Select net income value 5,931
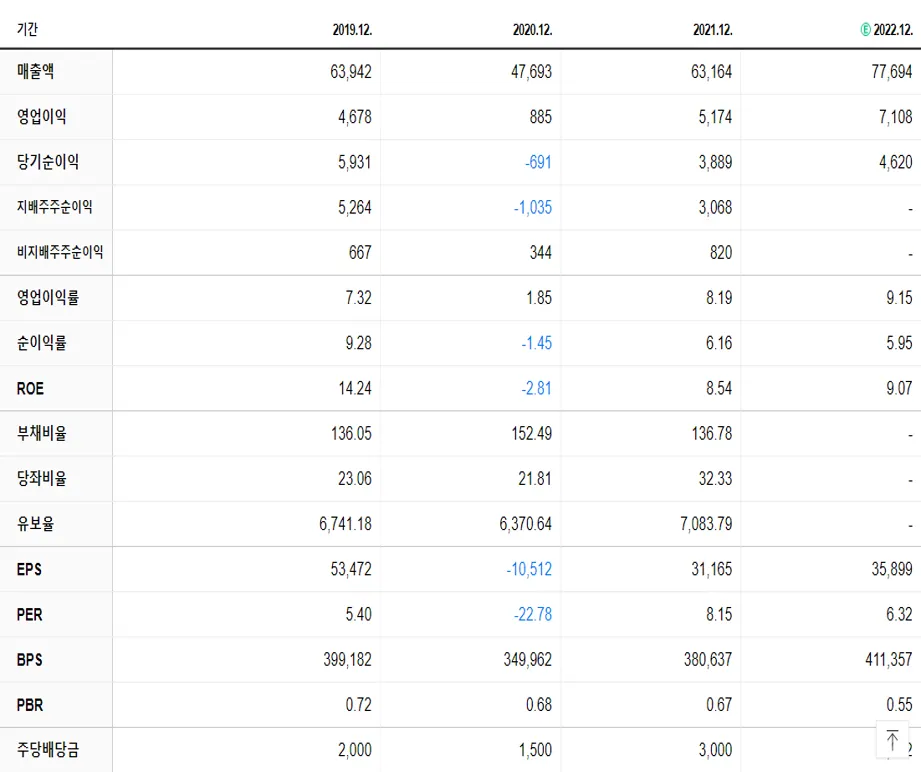The width and height of the screenshot is (921, 772). (x=355, y=162)
